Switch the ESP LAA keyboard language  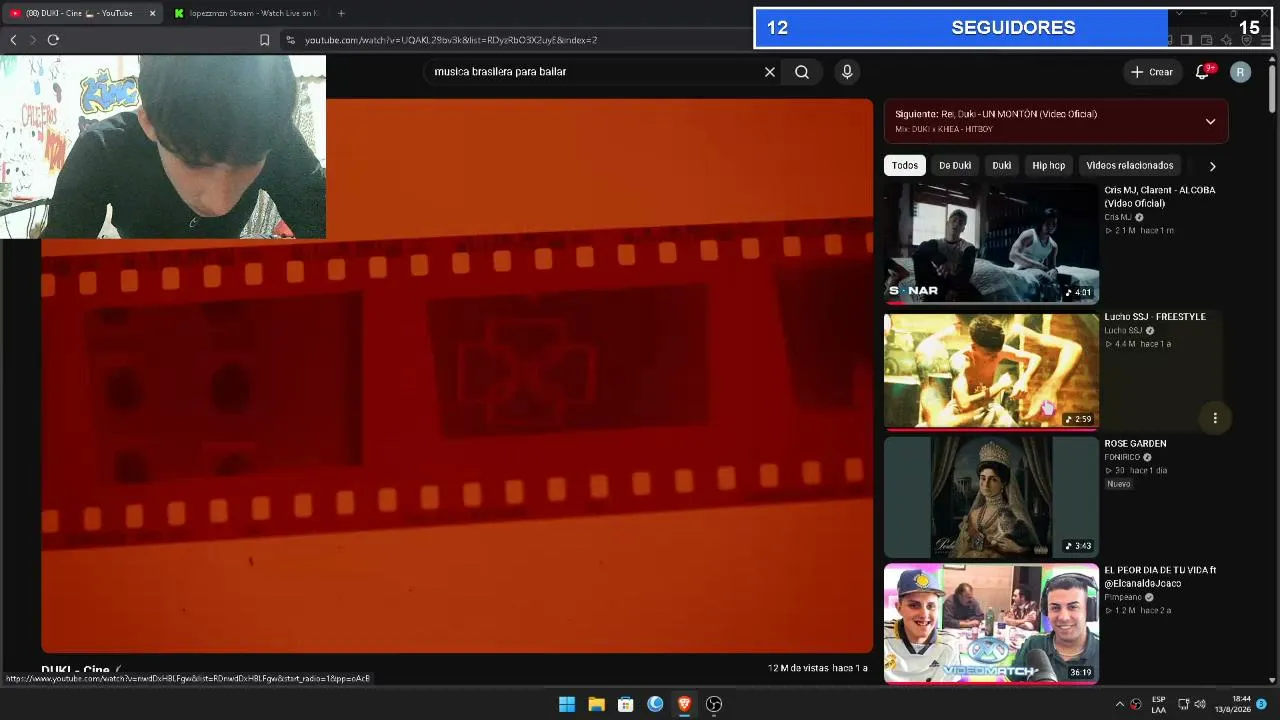coord(1159,704)
